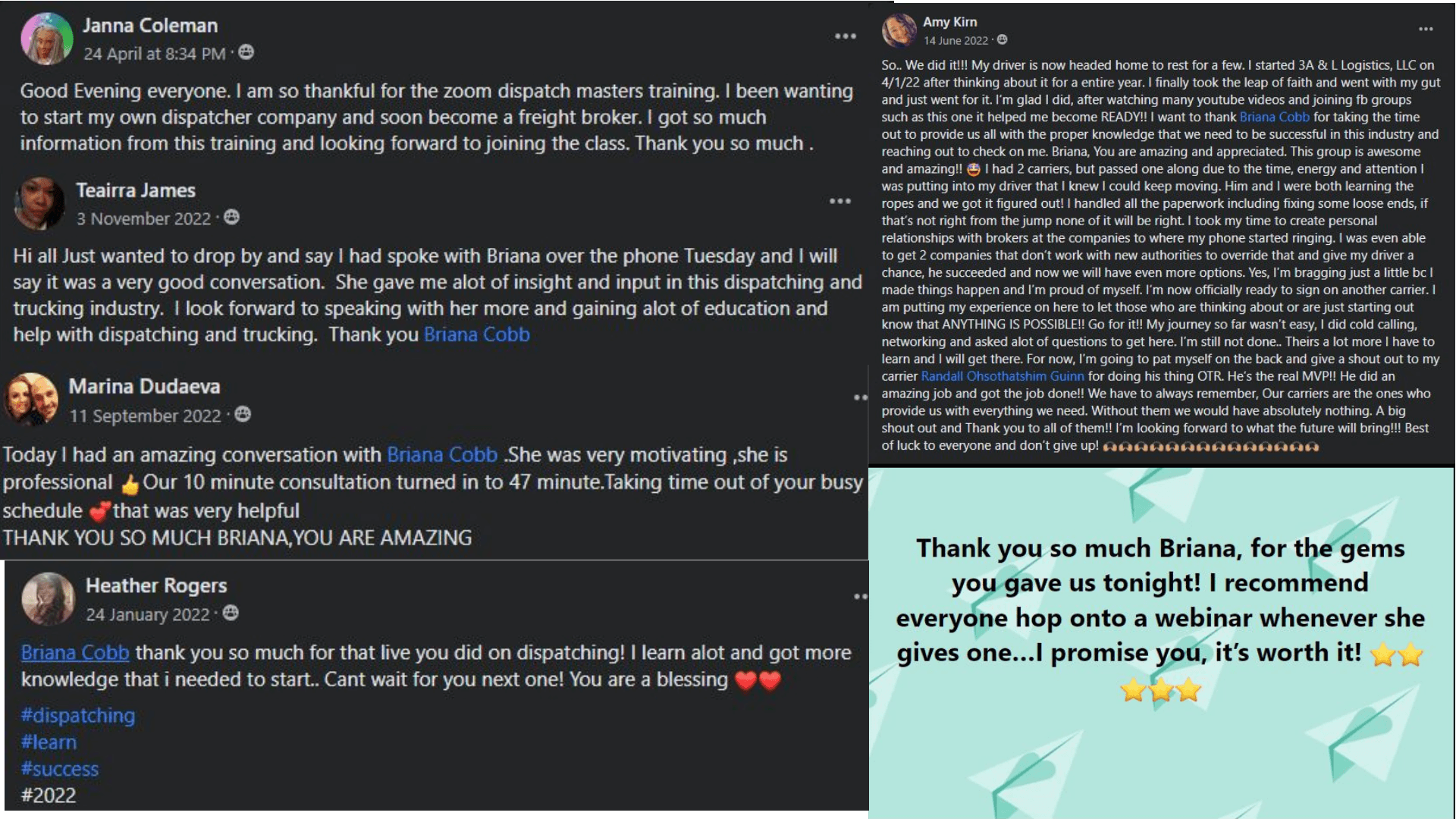This screenshot has width=1456, height=819.
Task: Open the Janna Coleman name link
Action: click(150, 26)
